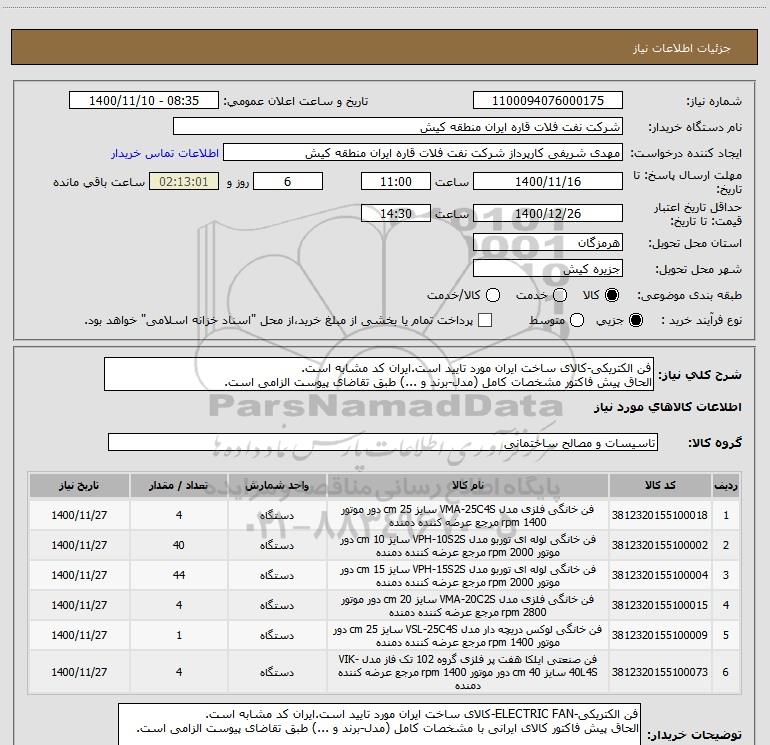Click the remaining days field showing 6
770x745 pixels.
point(288,181)
